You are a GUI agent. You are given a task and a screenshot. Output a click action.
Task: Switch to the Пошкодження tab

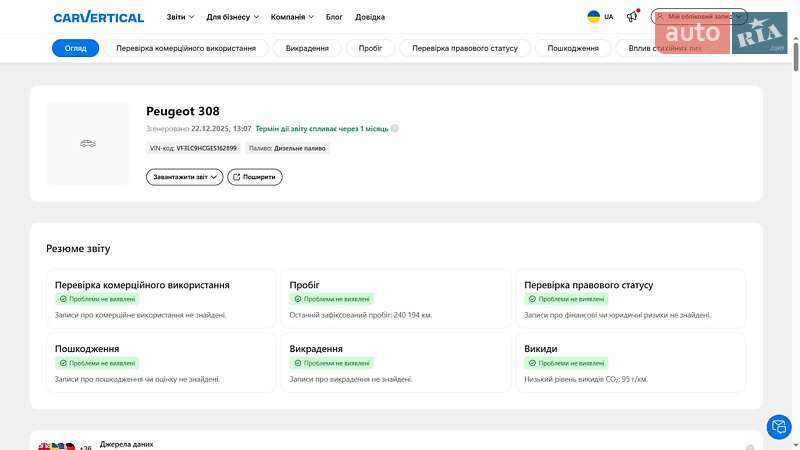click(x=573, y=48)
